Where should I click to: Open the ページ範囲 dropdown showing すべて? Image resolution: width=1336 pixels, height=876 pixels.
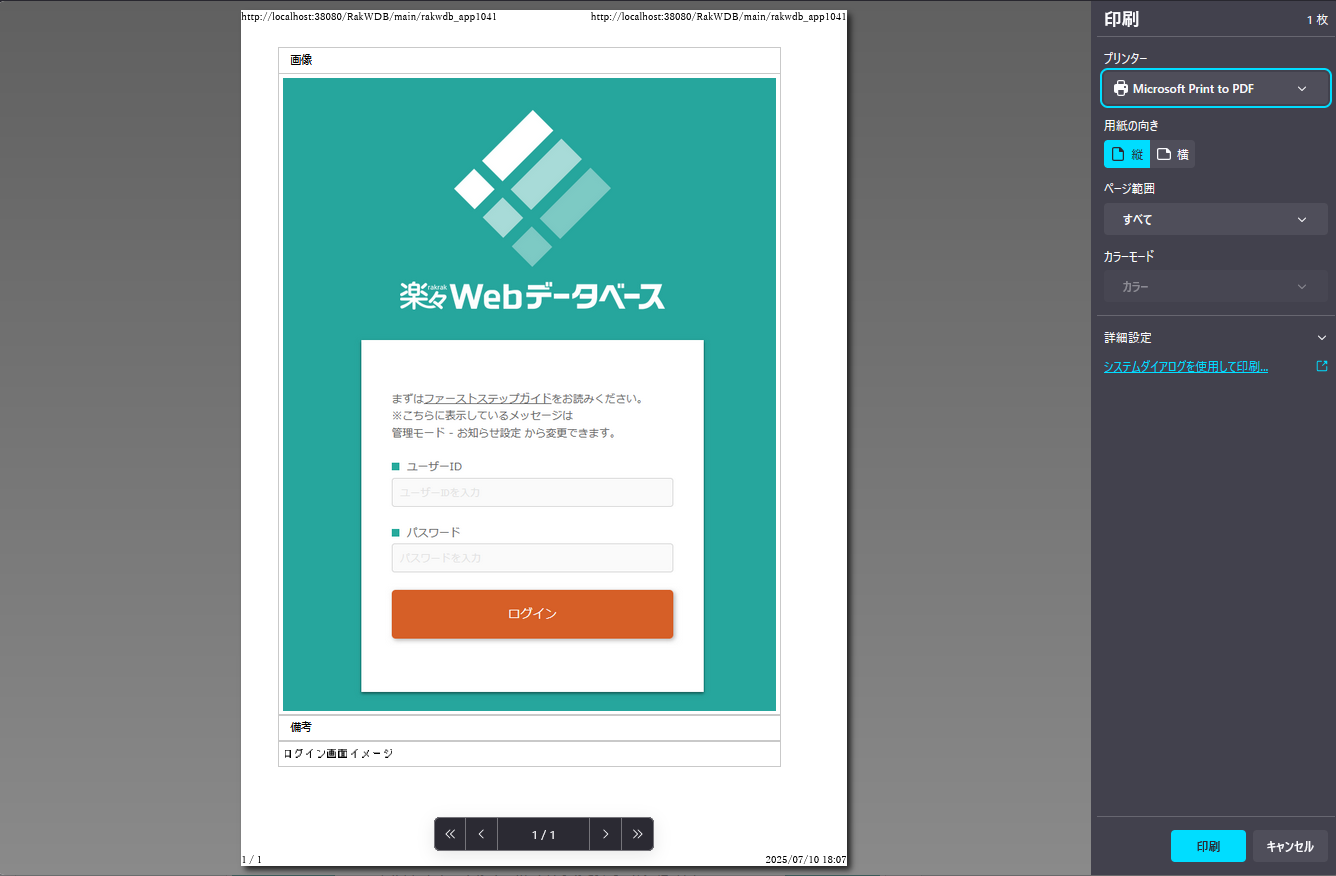pos(1215,219)
